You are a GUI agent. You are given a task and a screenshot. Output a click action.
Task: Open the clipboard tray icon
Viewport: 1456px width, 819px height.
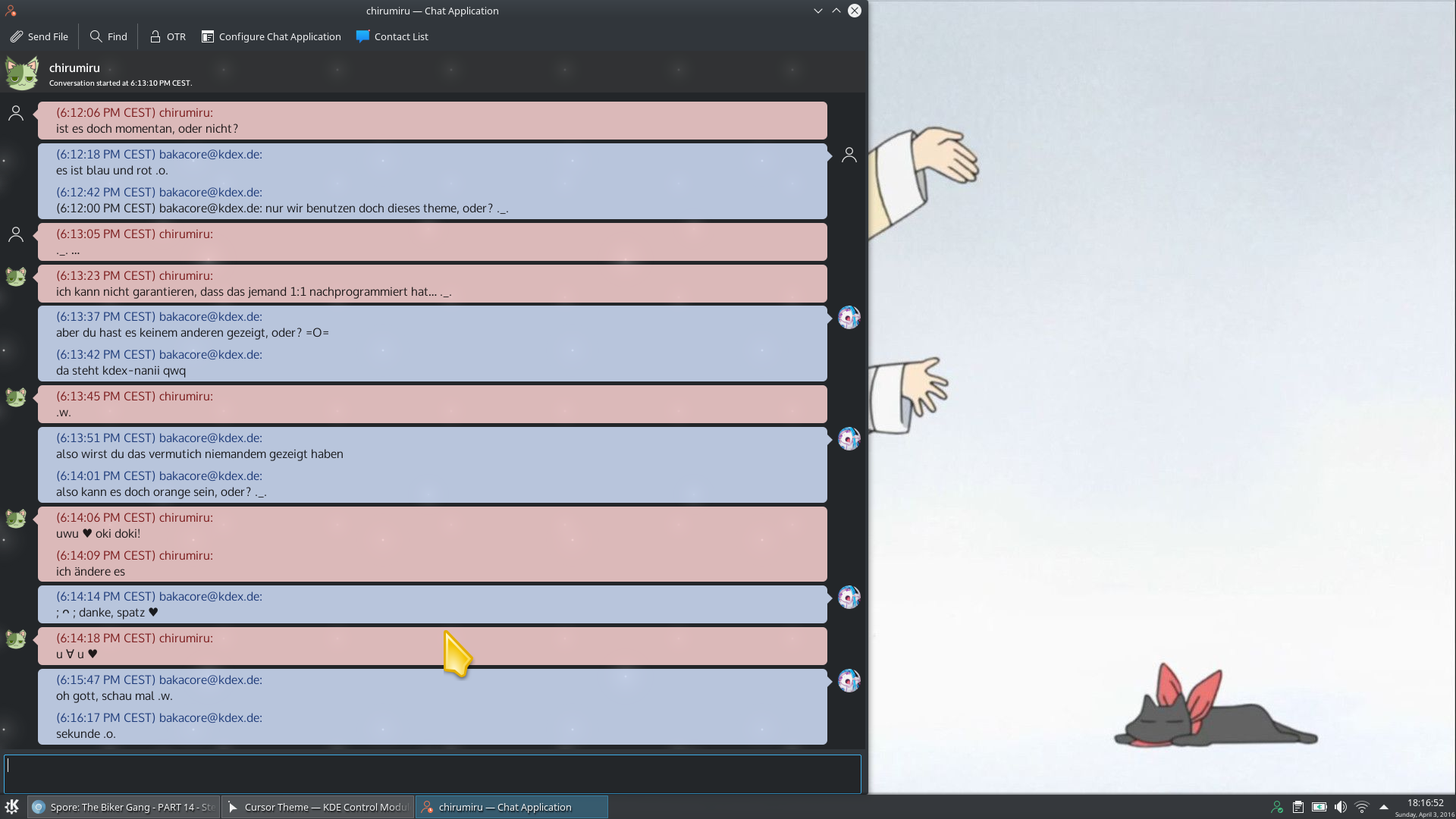tap(1298, 807)
